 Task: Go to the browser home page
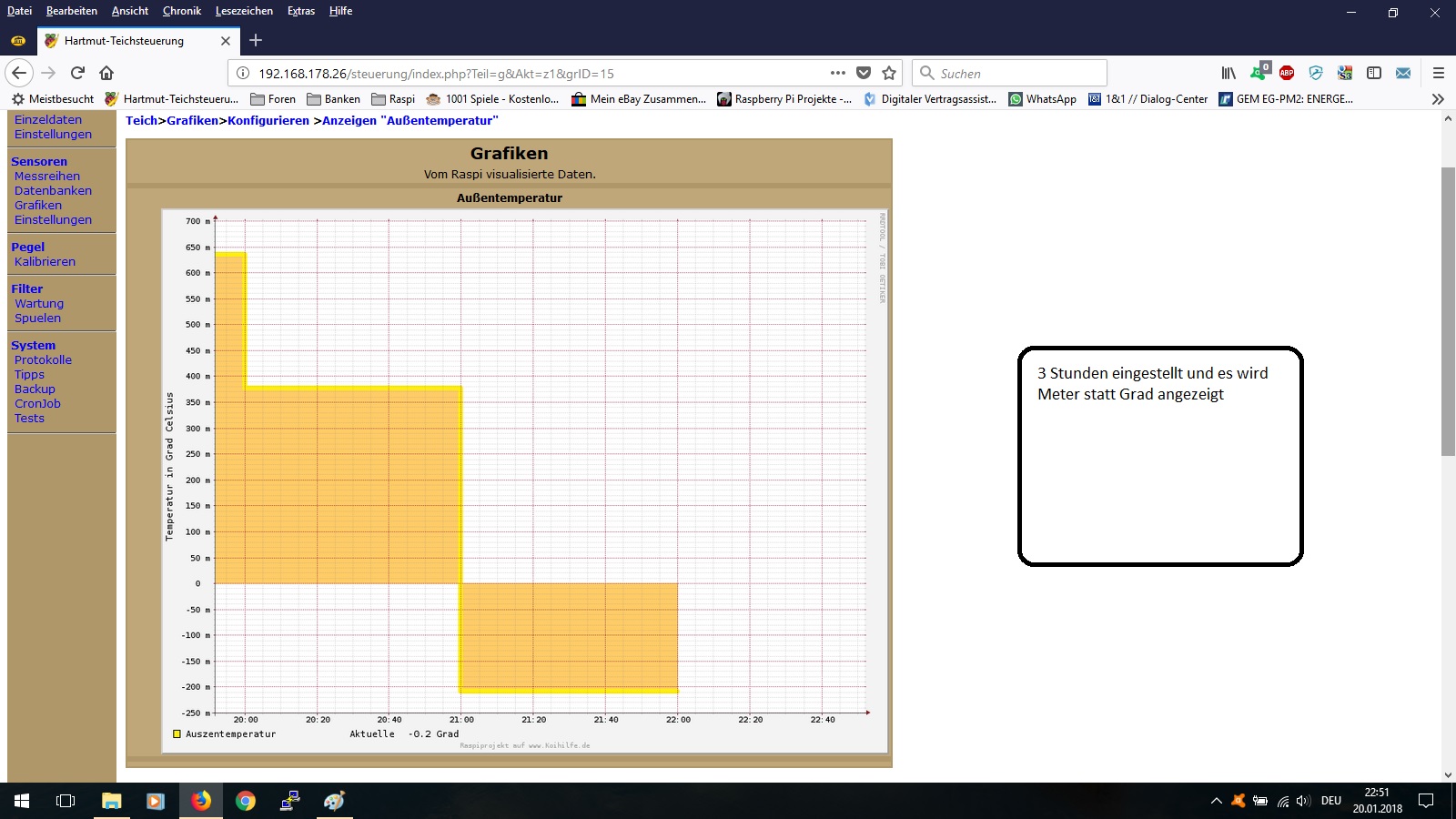[106, 73]
